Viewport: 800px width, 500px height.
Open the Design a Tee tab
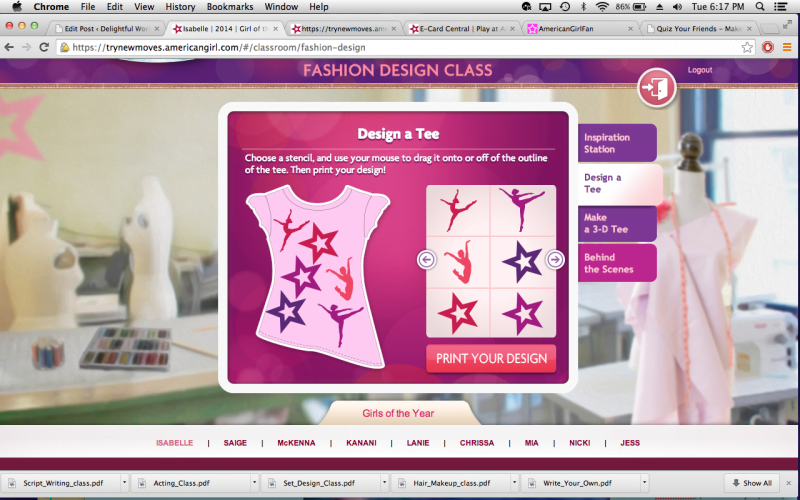click(620, 184)
